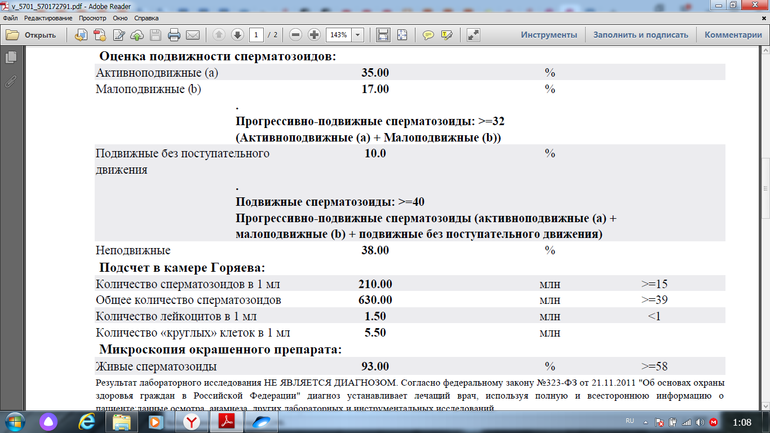
Task: Go to previous page with up arrow
Action: [x=220, y=35]
